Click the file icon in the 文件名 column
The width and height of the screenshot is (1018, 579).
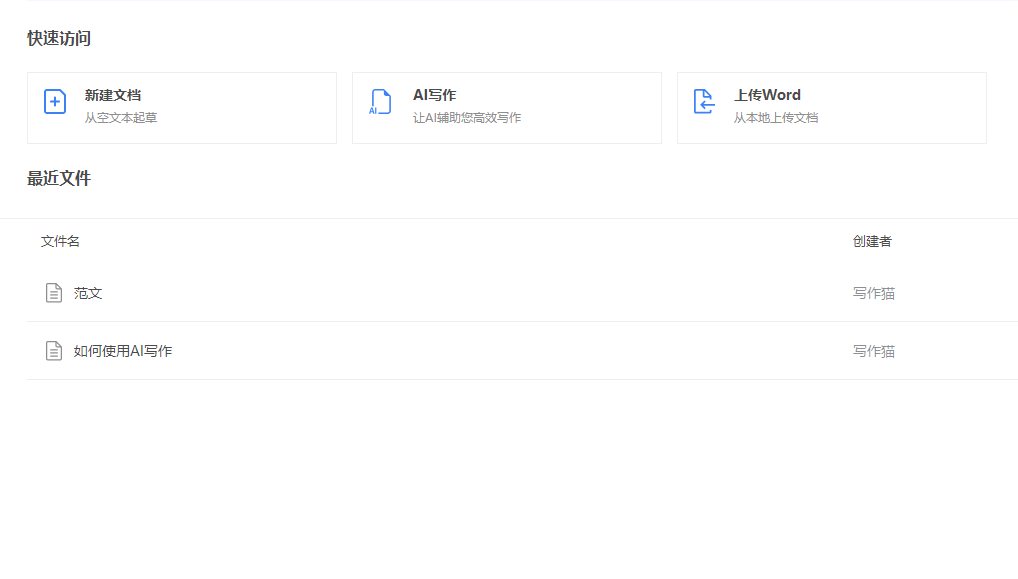point(54,292)
